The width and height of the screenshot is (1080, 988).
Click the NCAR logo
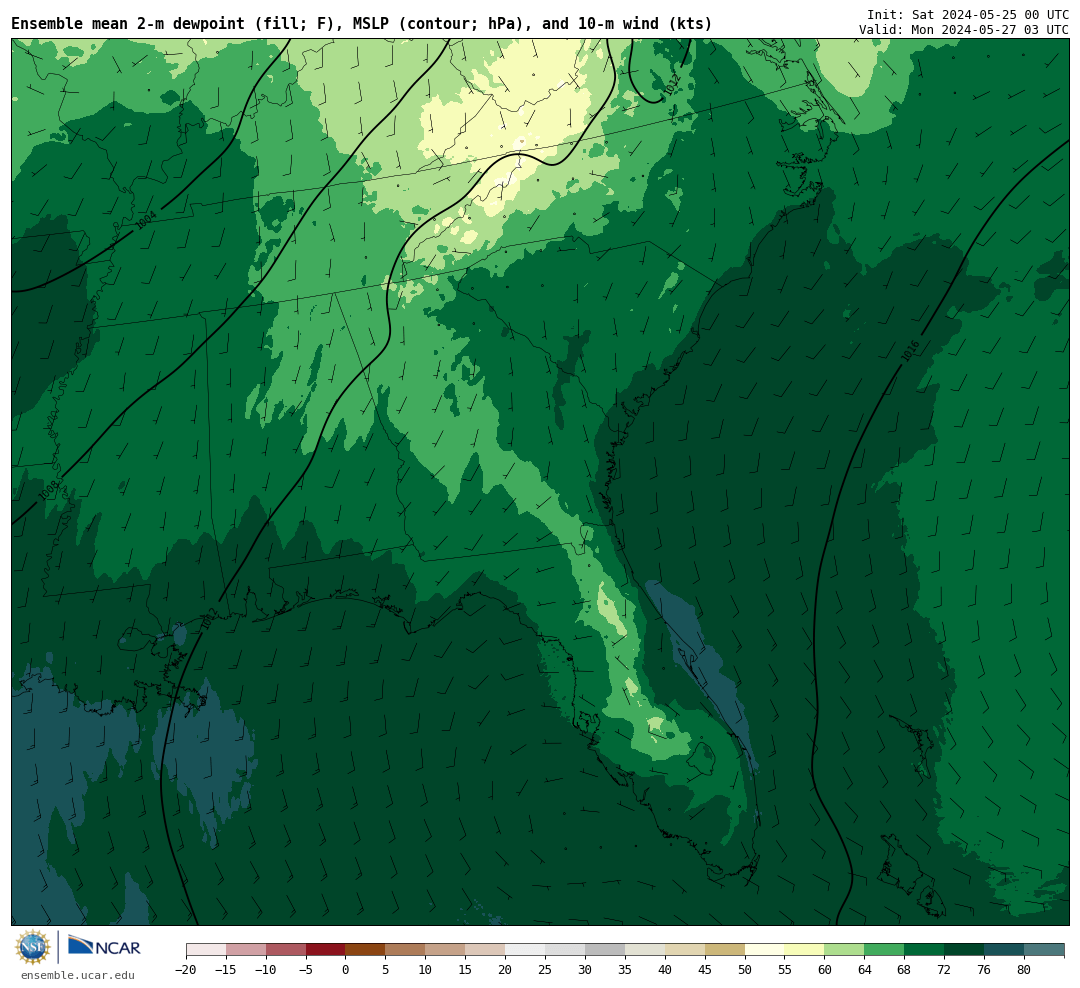pyautogui.click(x=104, y=947)
